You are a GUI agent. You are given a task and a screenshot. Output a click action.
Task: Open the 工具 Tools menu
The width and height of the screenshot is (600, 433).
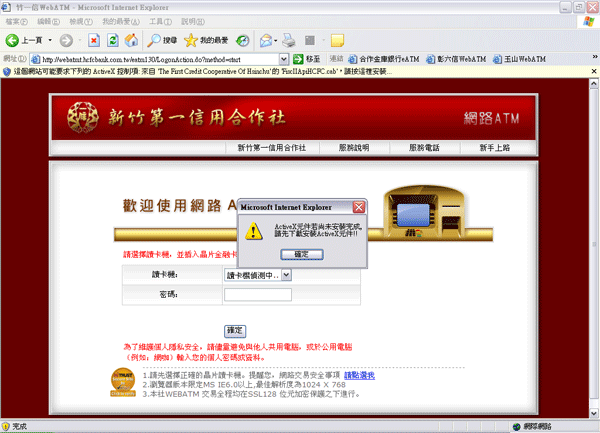click(160, 22)
